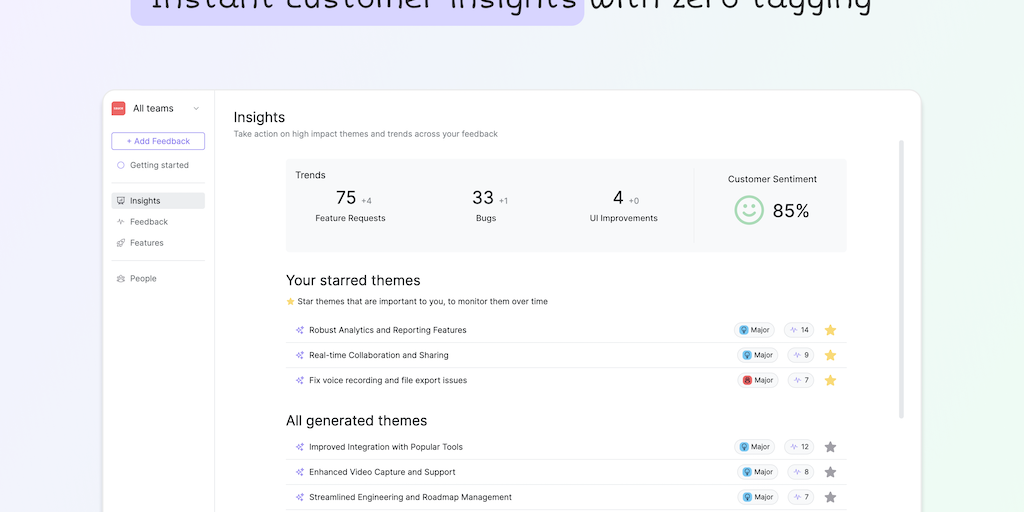Click the Add Feedback button
1024x512 pixels.
point(158,141)
